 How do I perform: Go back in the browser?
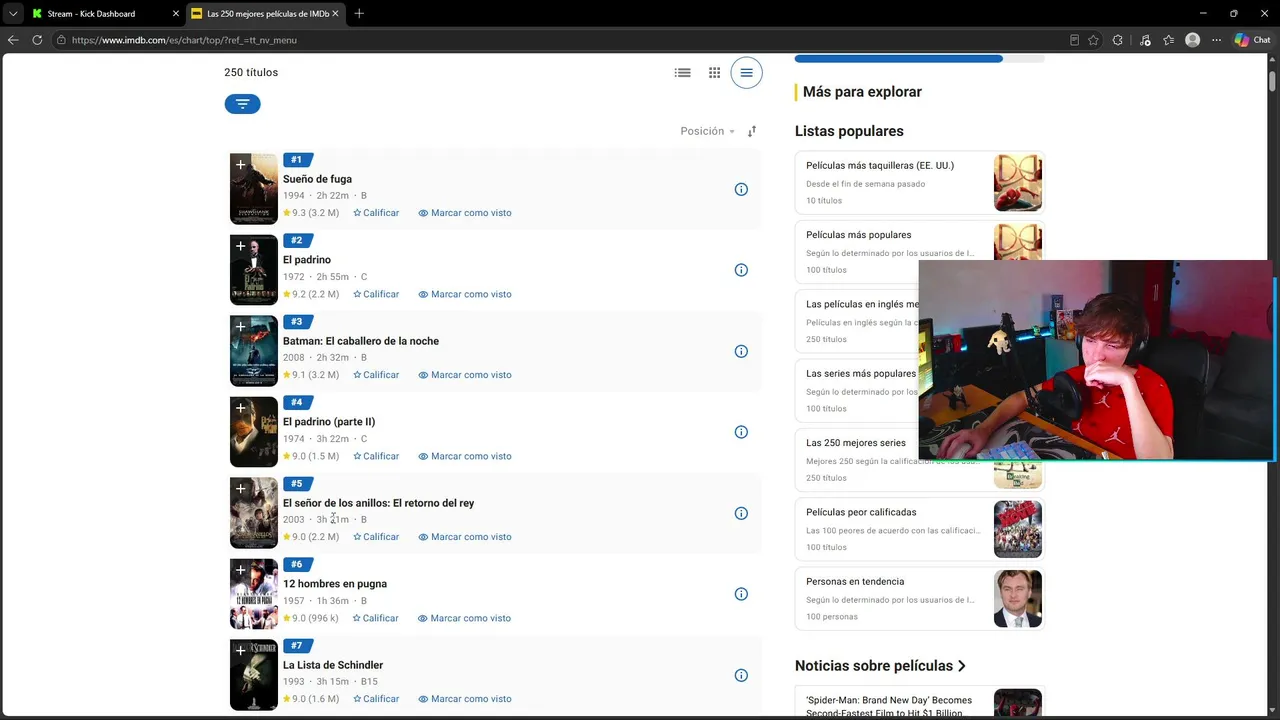click(x=13, y=40)
